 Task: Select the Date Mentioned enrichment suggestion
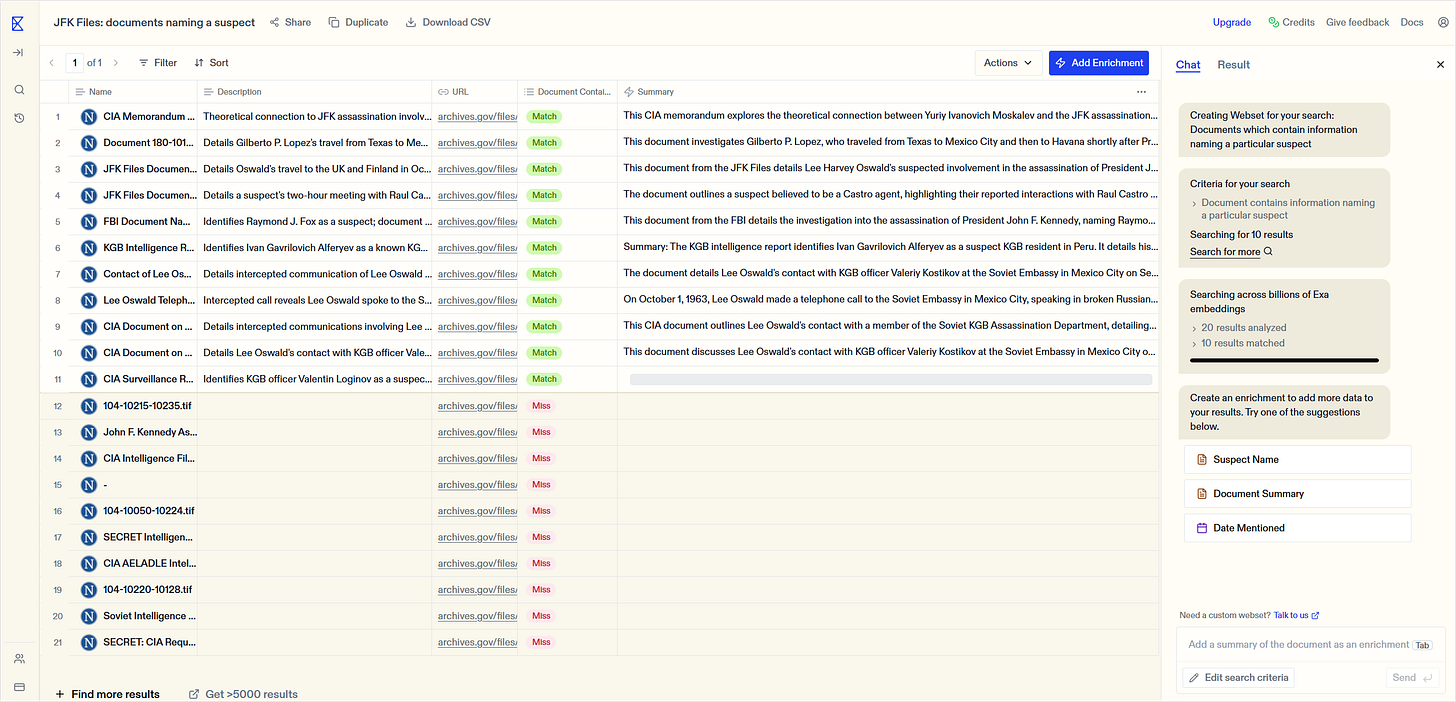click(x=1297, y=528)
